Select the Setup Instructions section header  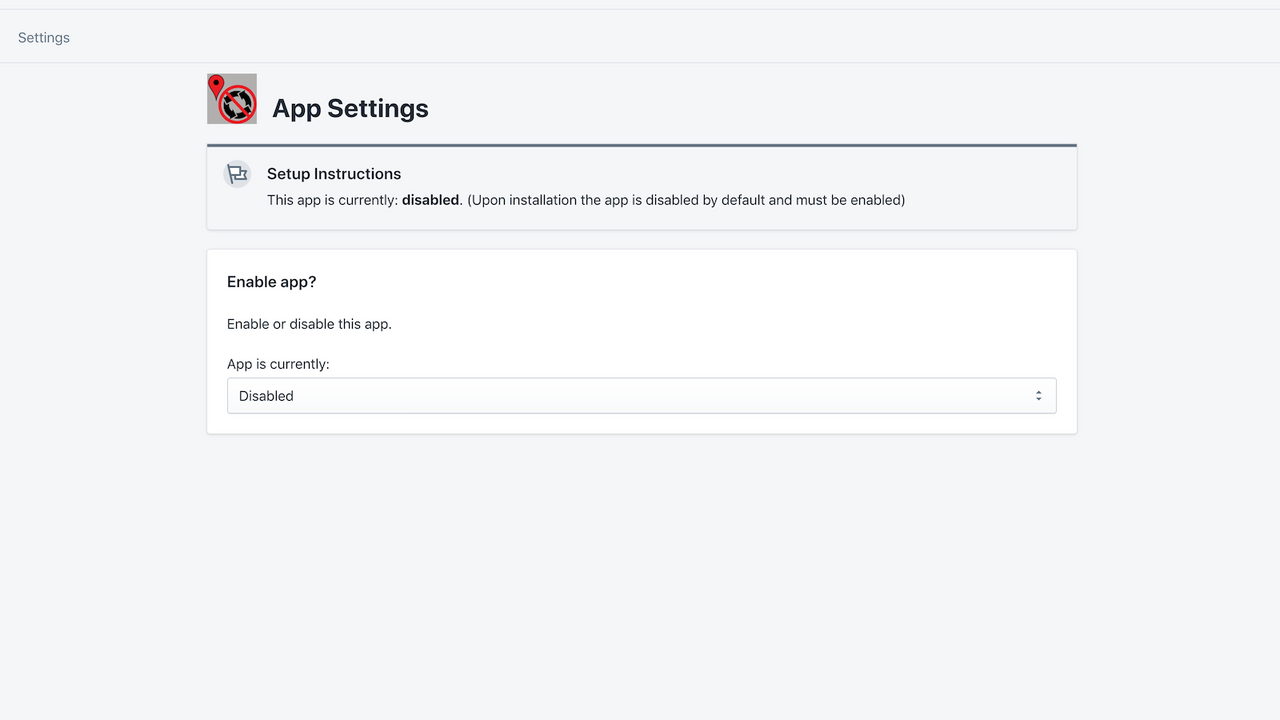tap(334, 173)
